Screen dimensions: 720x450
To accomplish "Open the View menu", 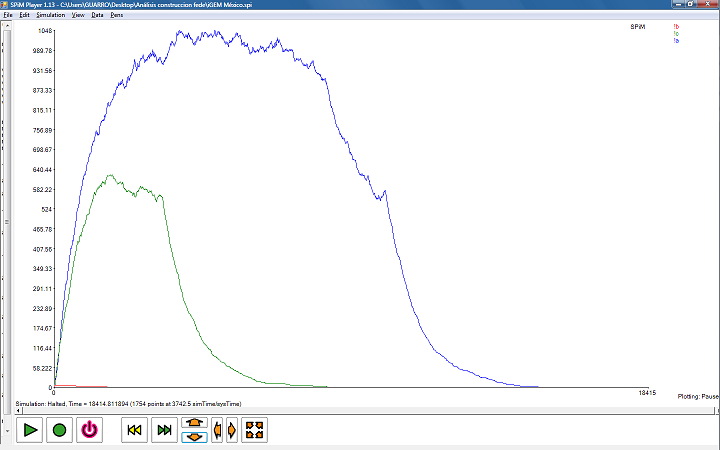I will (x=78, y=16).
